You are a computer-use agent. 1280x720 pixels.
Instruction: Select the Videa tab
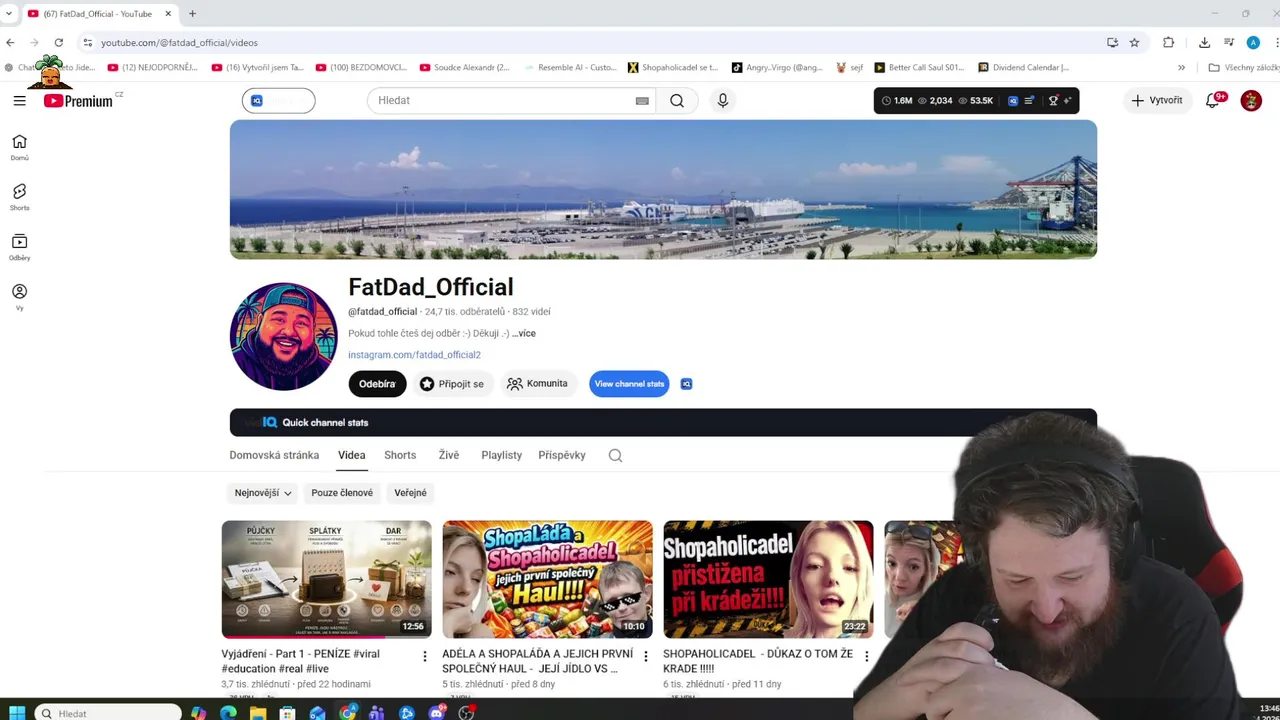pos(351,455)
